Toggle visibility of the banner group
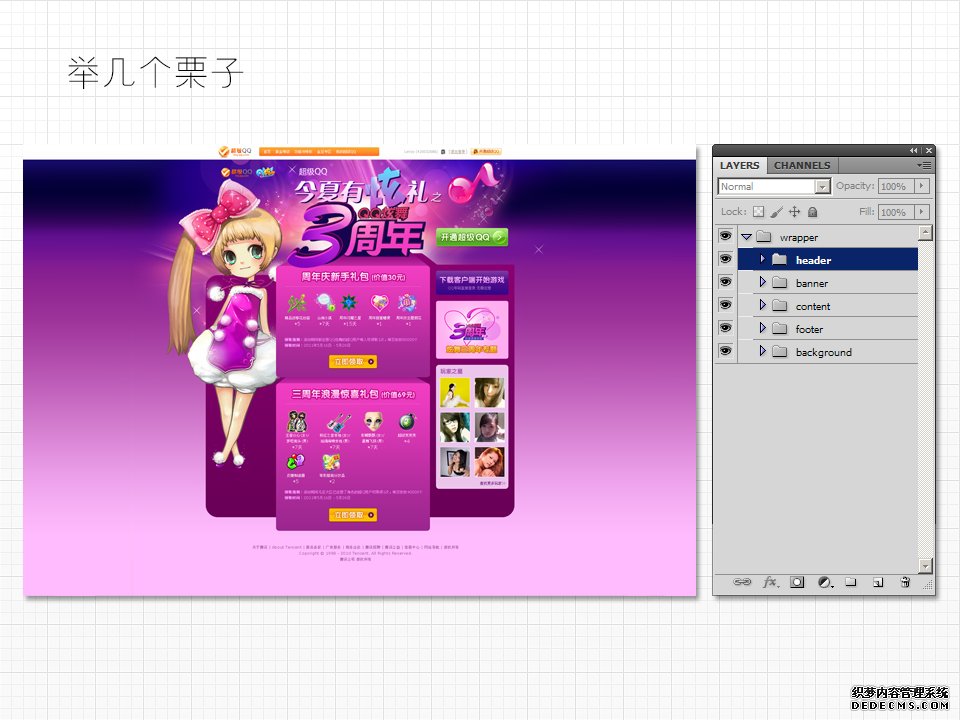This screenshot has height=720, width=960. tap(726, 282)
